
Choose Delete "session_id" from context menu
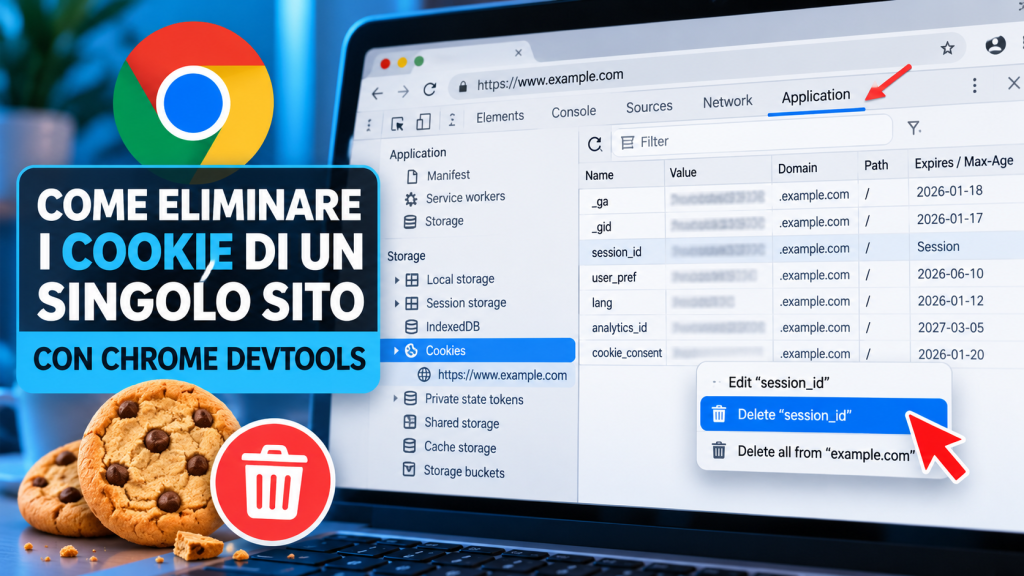tap(824, 415)
